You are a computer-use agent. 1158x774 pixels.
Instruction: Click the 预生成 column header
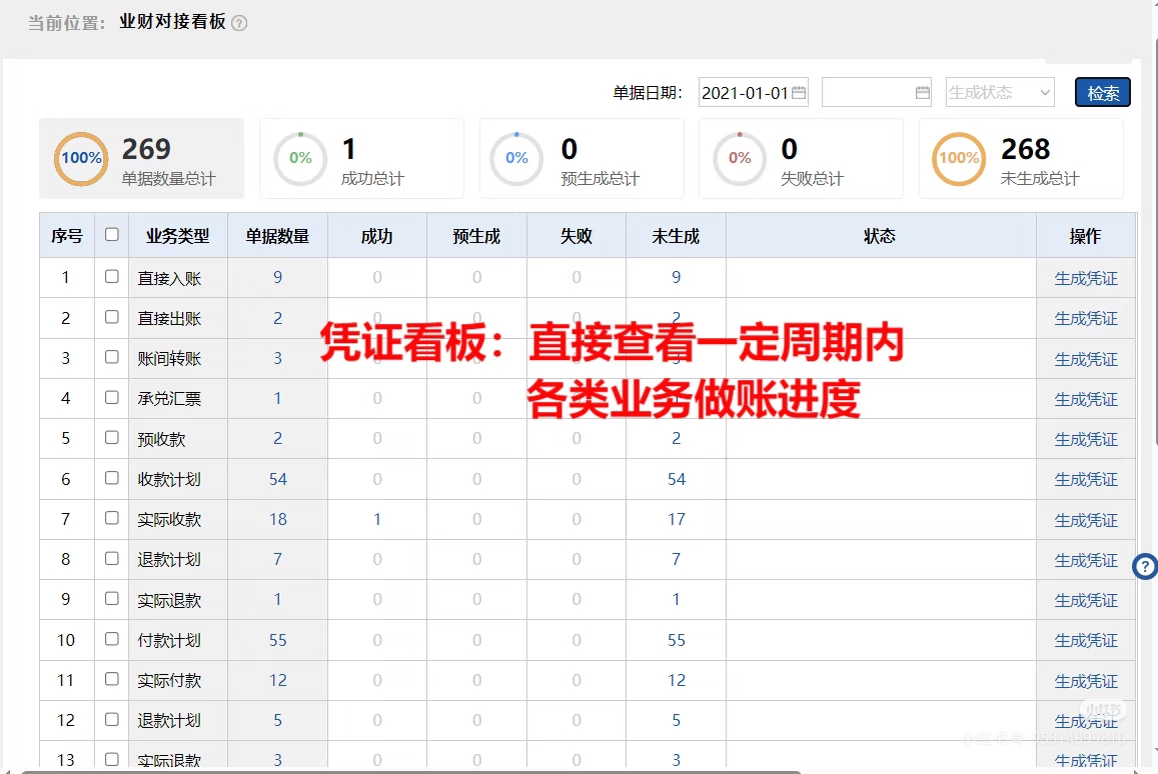(x=476, y=236)
